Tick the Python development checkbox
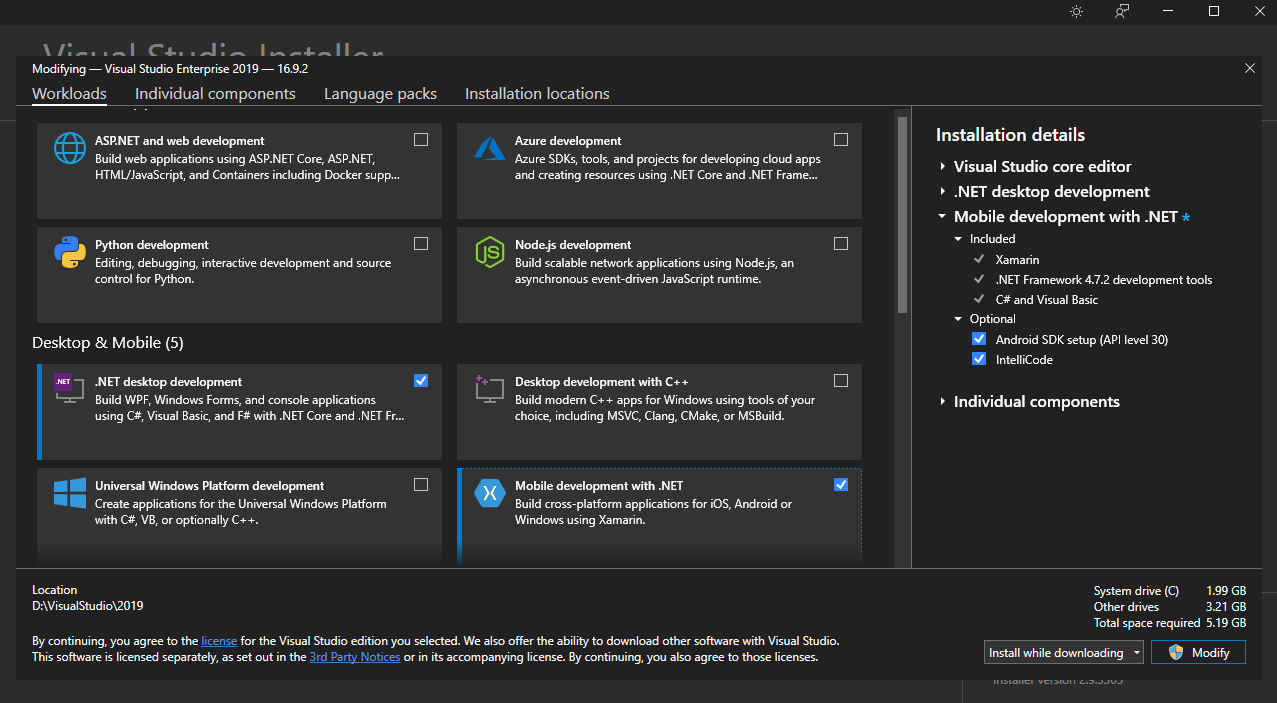This screenshot has height=703, width=1277. [x=421, y=243]
